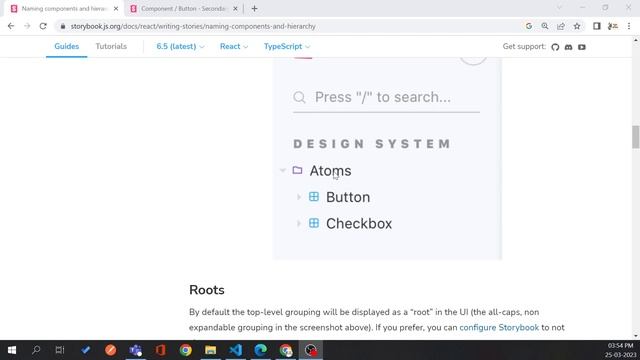
Task: Collapse the Atoms folder arrow
Action: (282, 171)
